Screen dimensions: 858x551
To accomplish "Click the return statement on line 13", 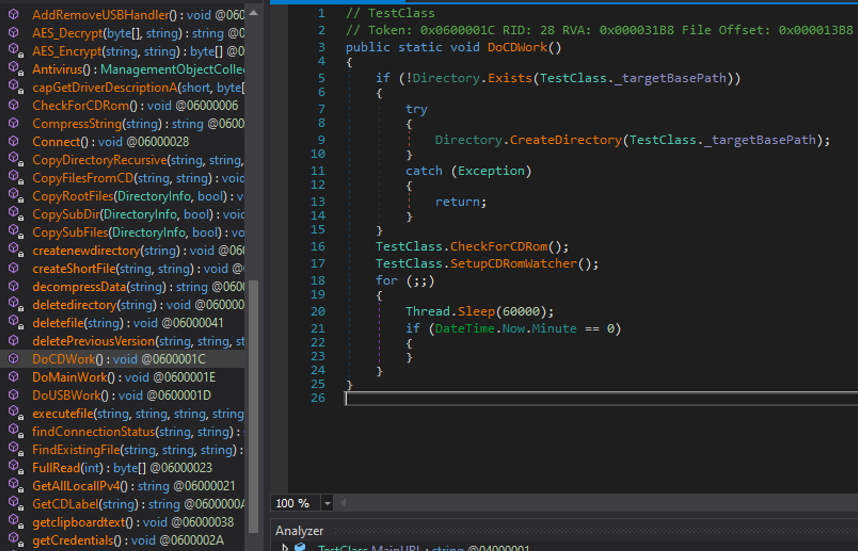I will (x=461, y=202).
